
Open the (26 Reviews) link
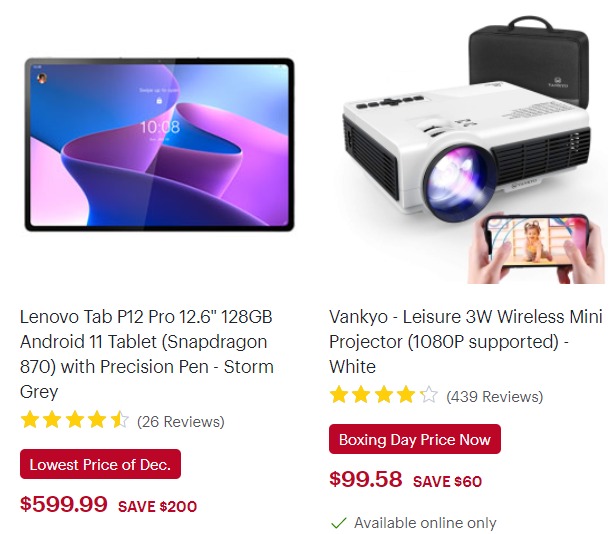point(181,422)
